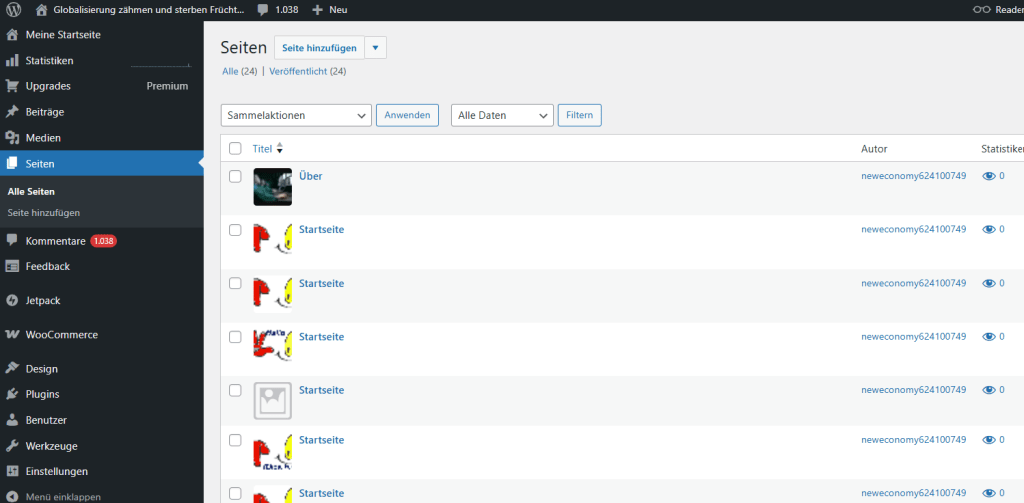Open the Plugins menu
Viewport: 1024px width, 503px height.
coord(42,394)
